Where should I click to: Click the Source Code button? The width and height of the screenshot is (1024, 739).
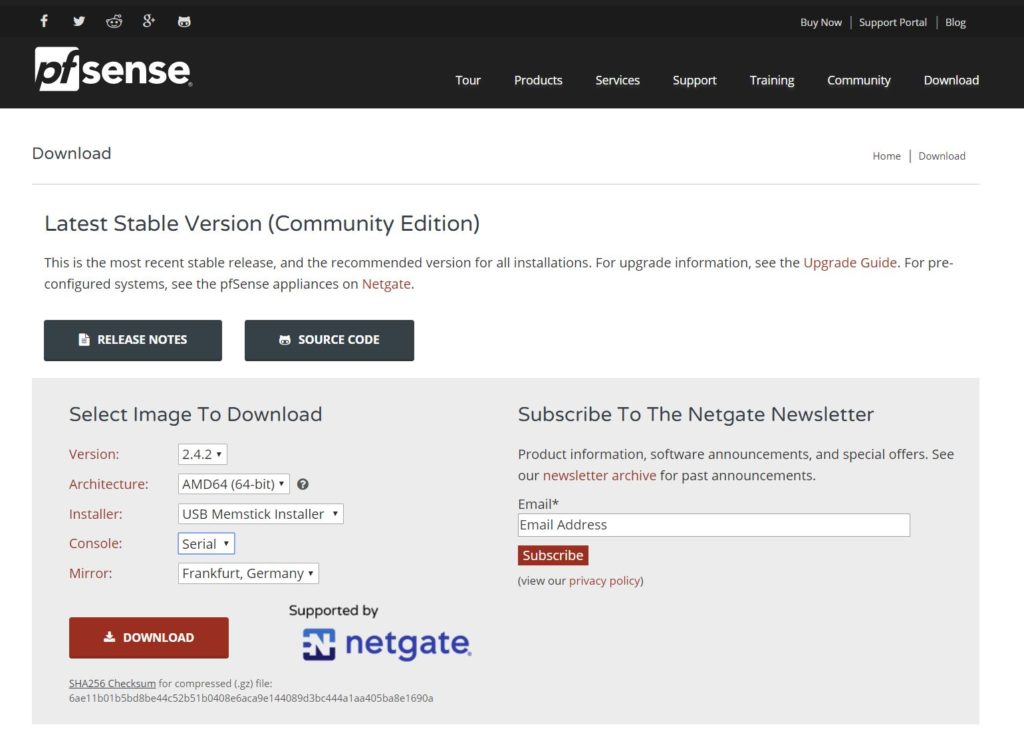click(x=329, y=340)
